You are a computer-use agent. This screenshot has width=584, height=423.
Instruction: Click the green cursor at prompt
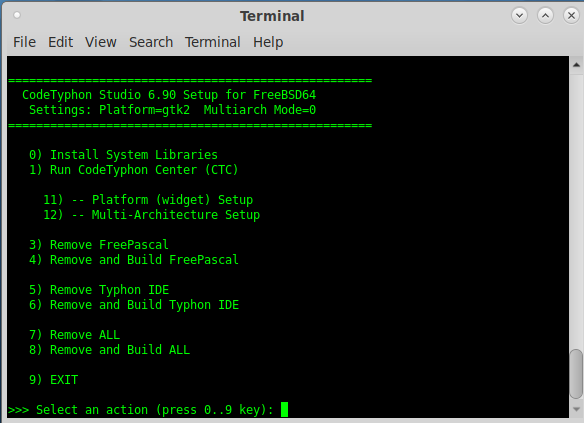(284, 410)
